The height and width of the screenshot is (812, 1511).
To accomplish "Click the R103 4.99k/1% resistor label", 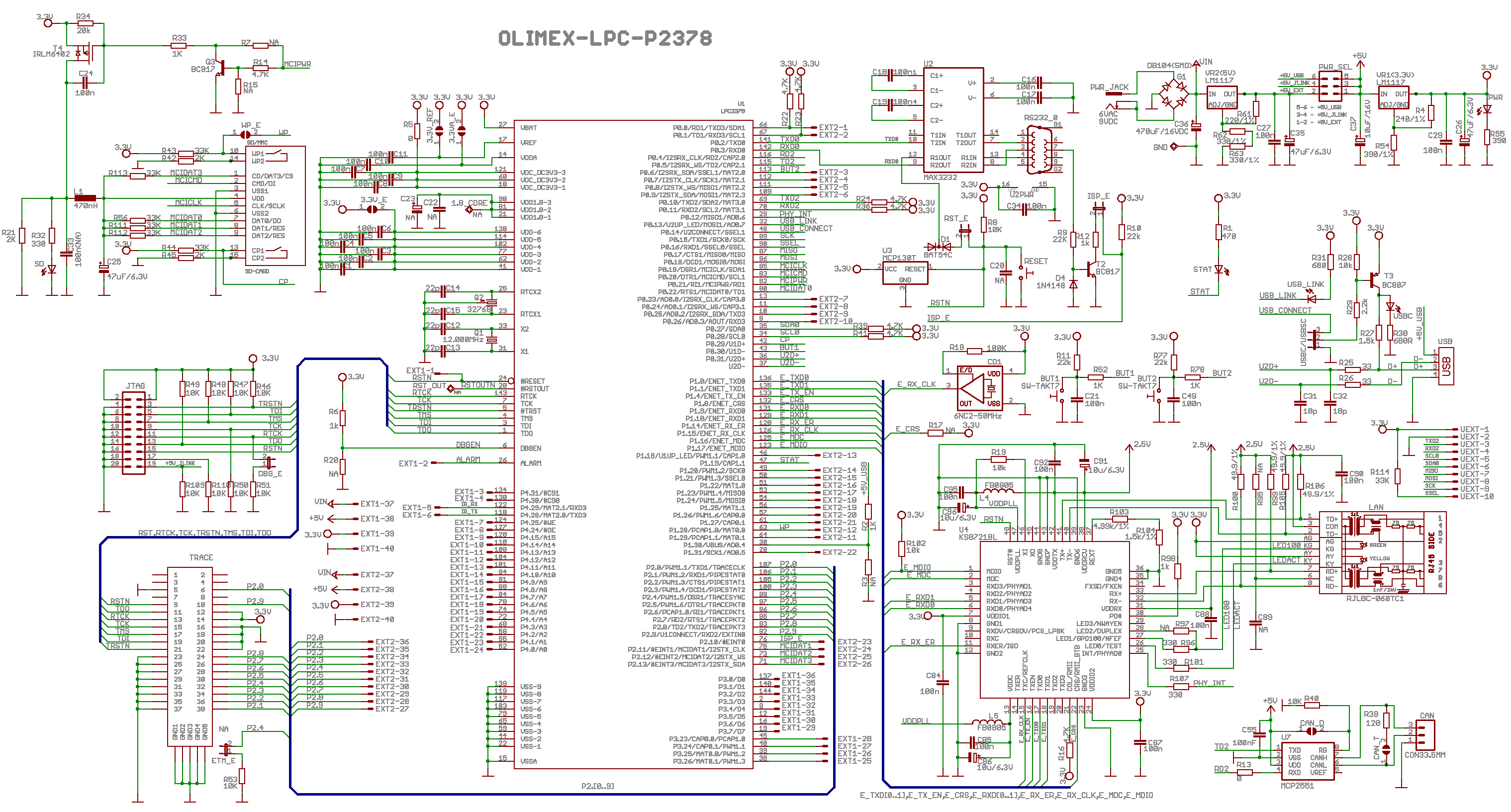I will point(1112,520).
